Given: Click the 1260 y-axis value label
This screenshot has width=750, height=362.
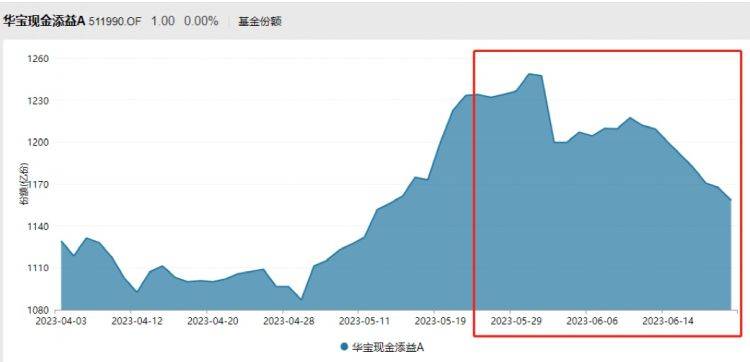Looking at the screenshot, I should (x=38, y=59).
